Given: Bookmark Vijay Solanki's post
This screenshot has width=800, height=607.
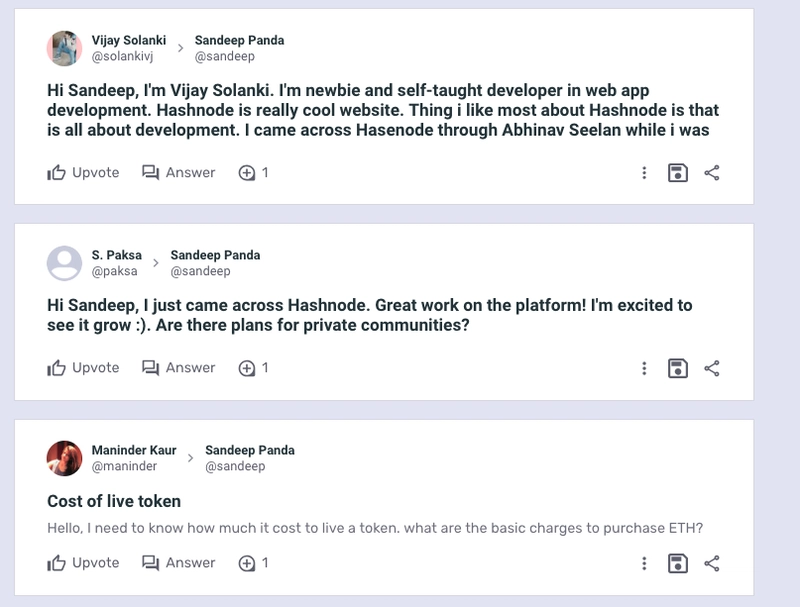Looking at the screenshot, I should click(x=678, y=173).
